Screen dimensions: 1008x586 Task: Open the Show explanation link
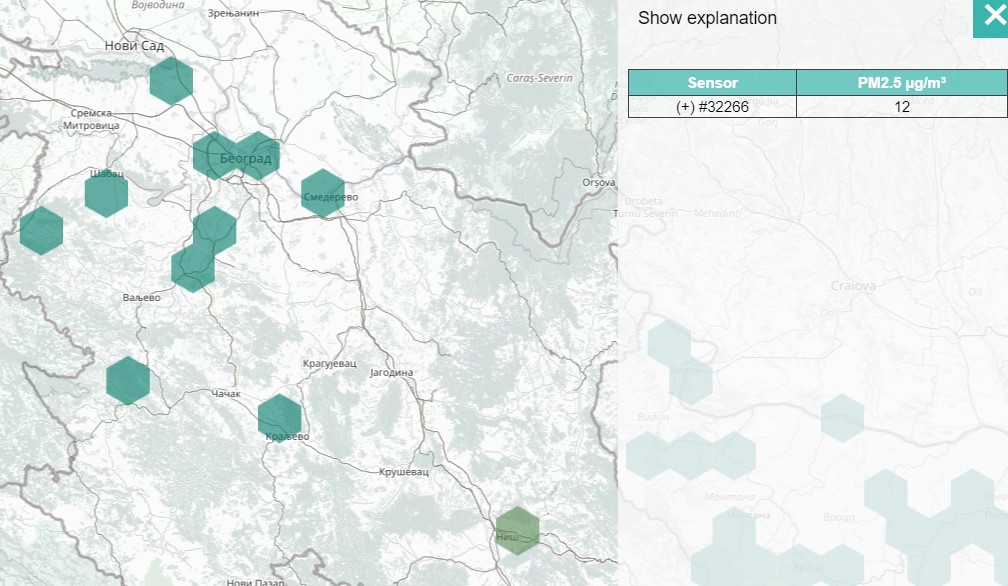(707, 18)
